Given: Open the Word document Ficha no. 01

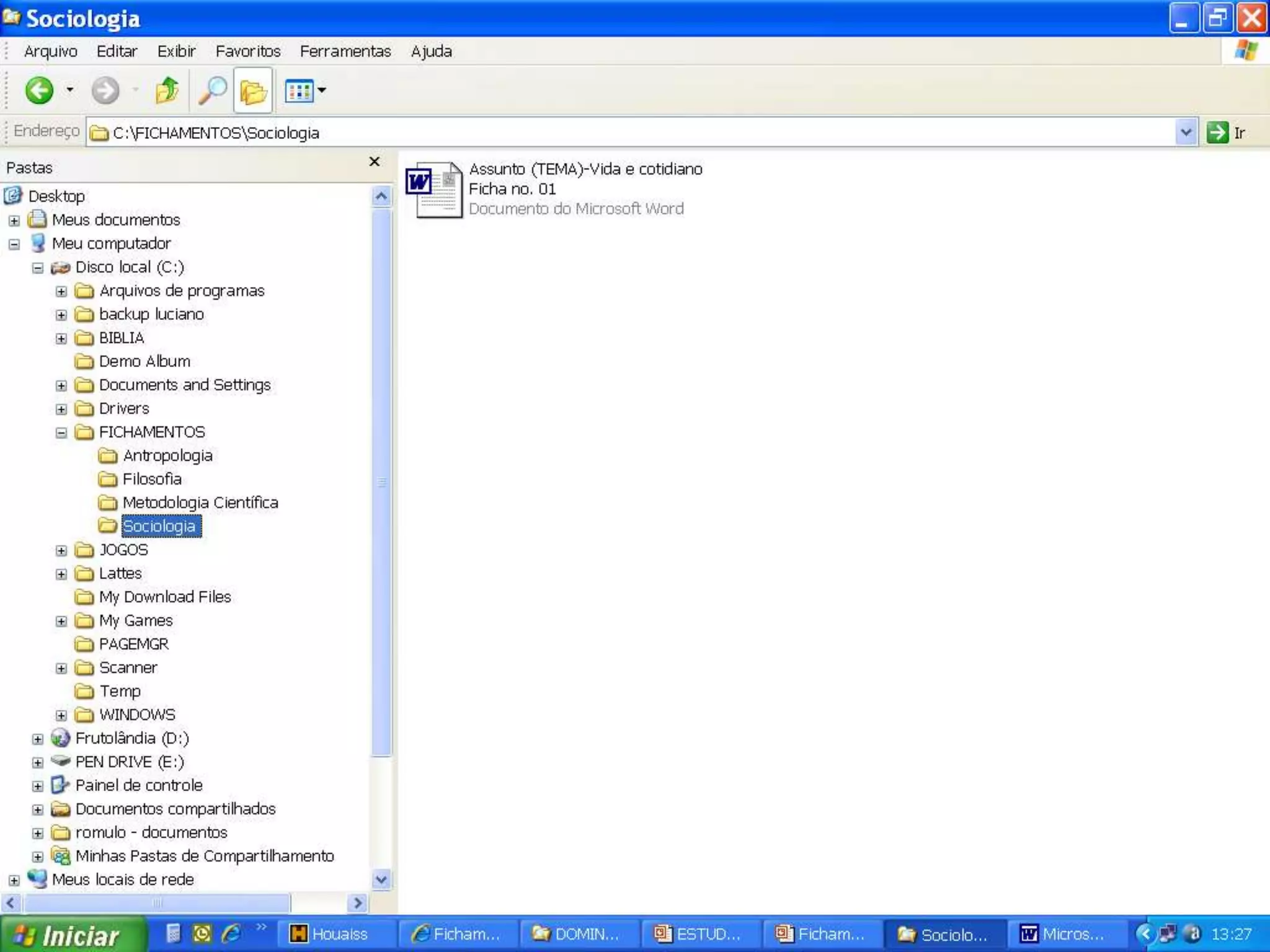Looking at the screenshot, I should 434,189.
